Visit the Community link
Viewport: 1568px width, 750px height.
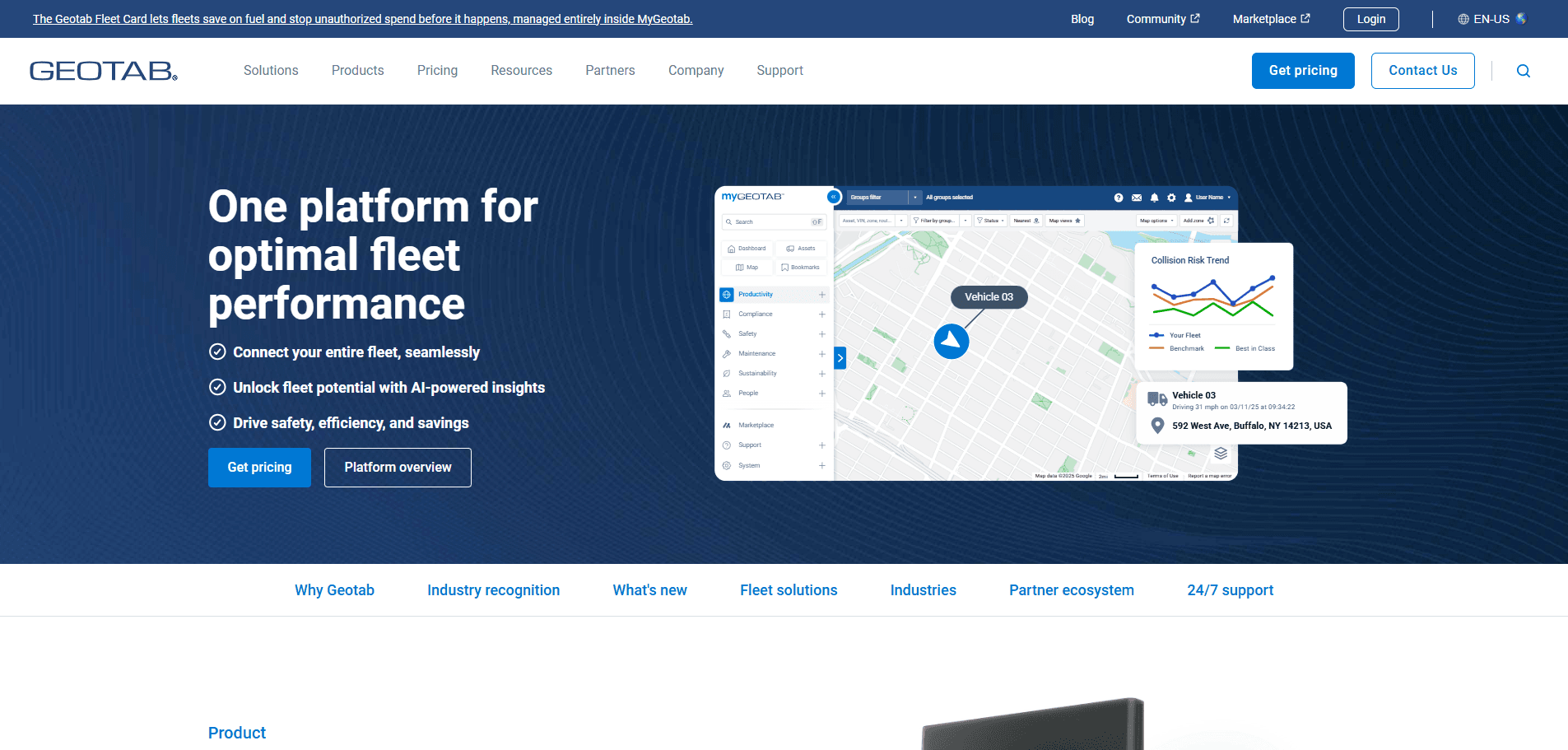1163,19
